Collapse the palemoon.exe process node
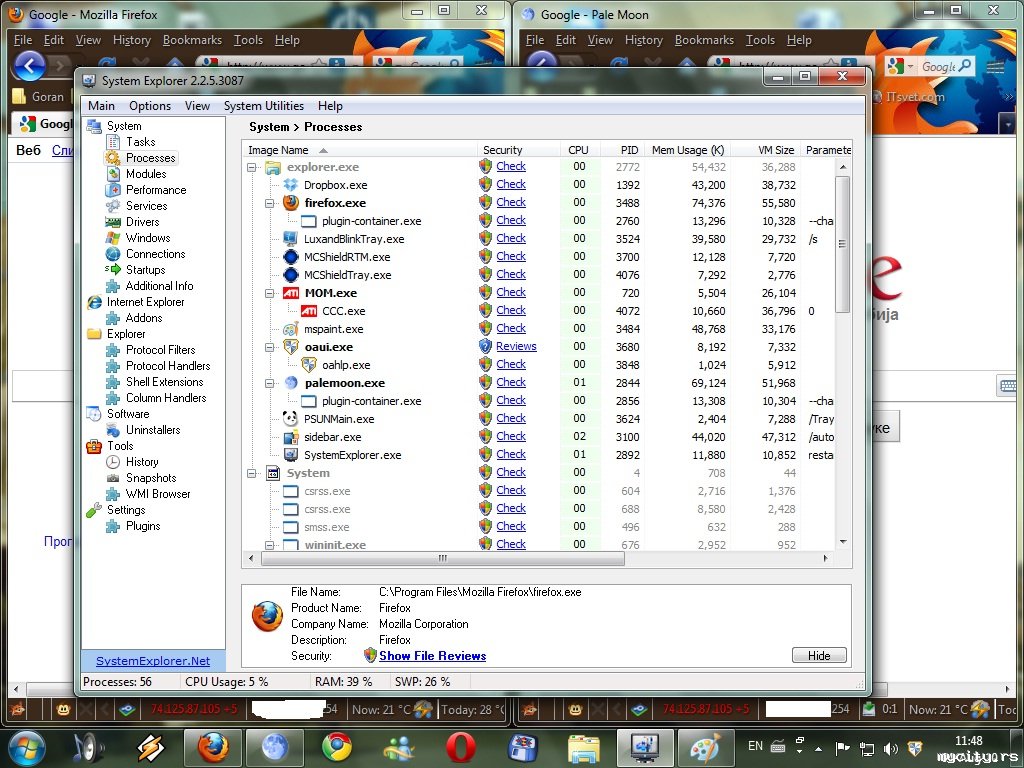The width and height of the screenshot is (1024, 768). (269, 384)
